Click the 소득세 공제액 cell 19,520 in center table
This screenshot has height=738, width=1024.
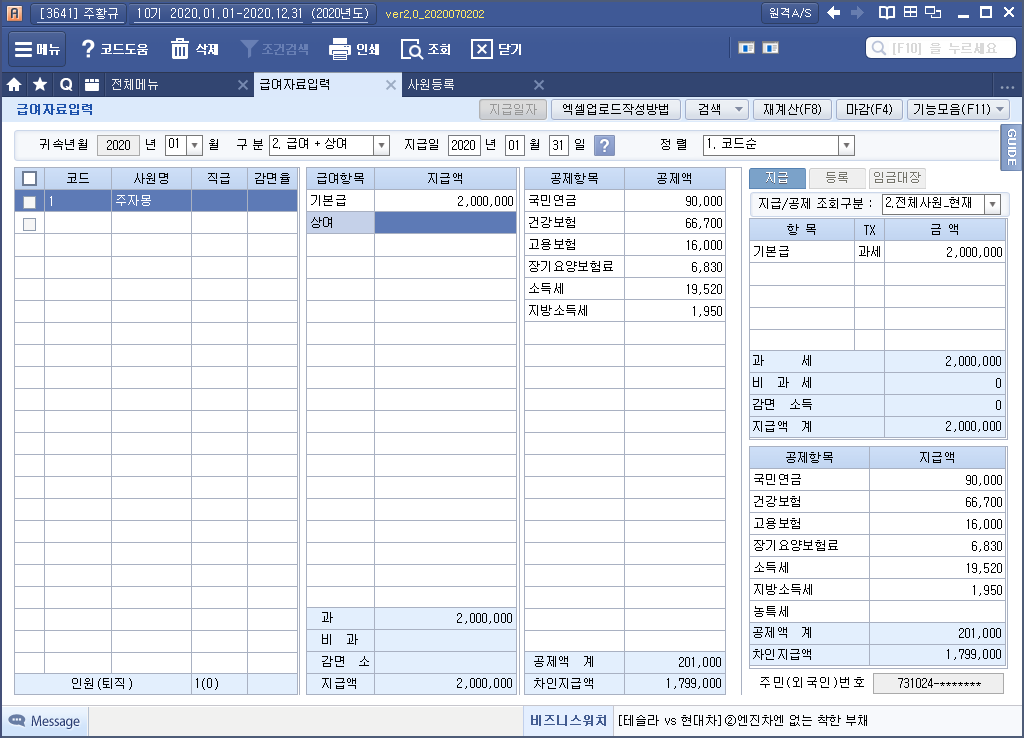pos(674,289)
